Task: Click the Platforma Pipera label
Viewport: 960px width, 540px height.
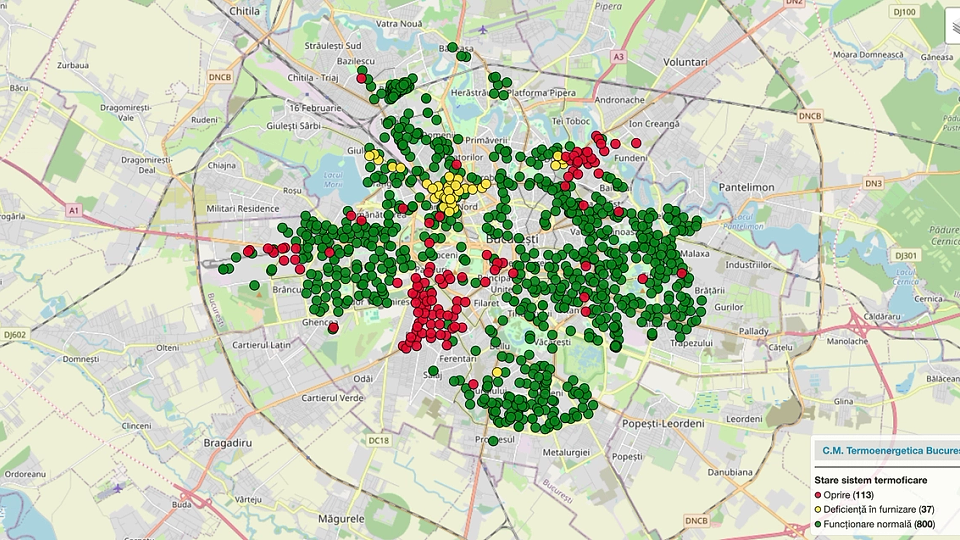Action: click(x=541, y=93)
